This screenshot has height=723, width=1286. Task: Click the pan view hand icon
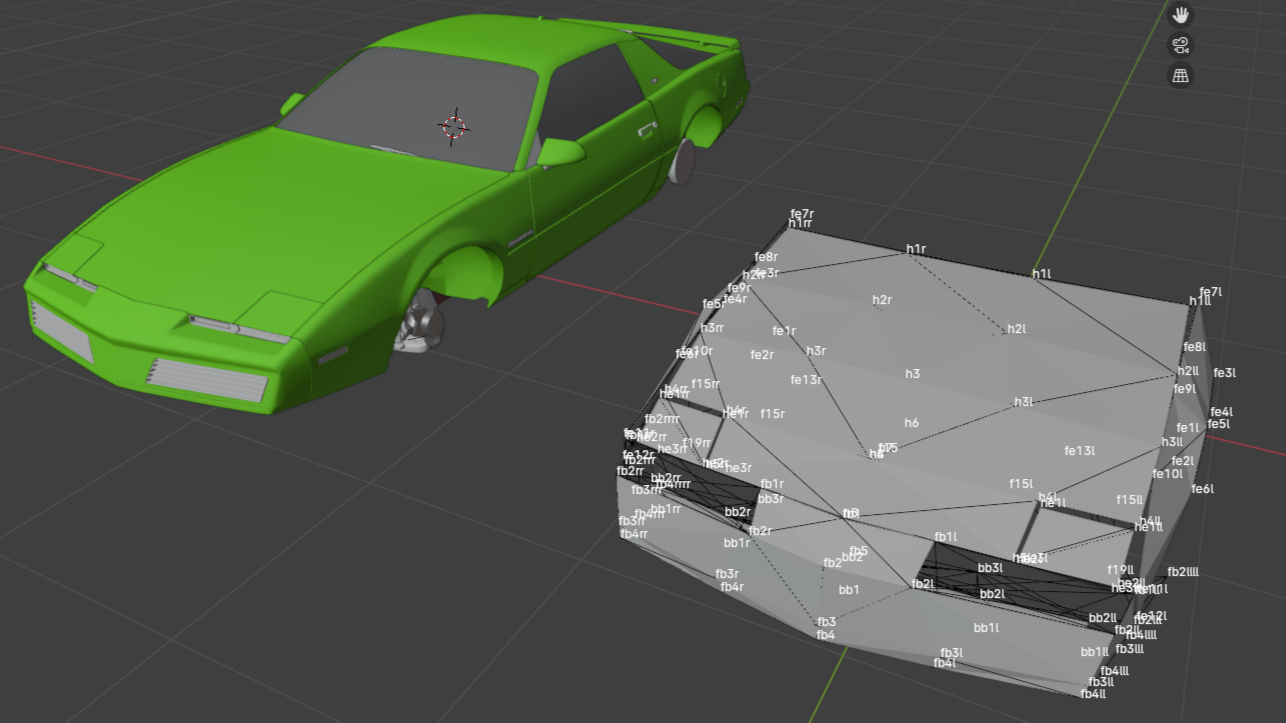pos(1181,15)
